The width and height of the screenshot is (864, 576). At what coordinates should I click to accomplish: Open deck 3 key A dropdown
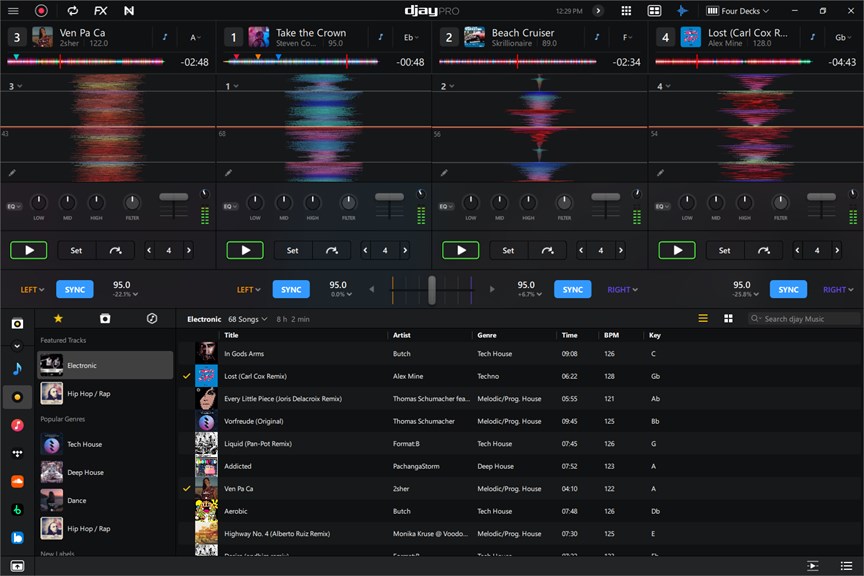195,37
